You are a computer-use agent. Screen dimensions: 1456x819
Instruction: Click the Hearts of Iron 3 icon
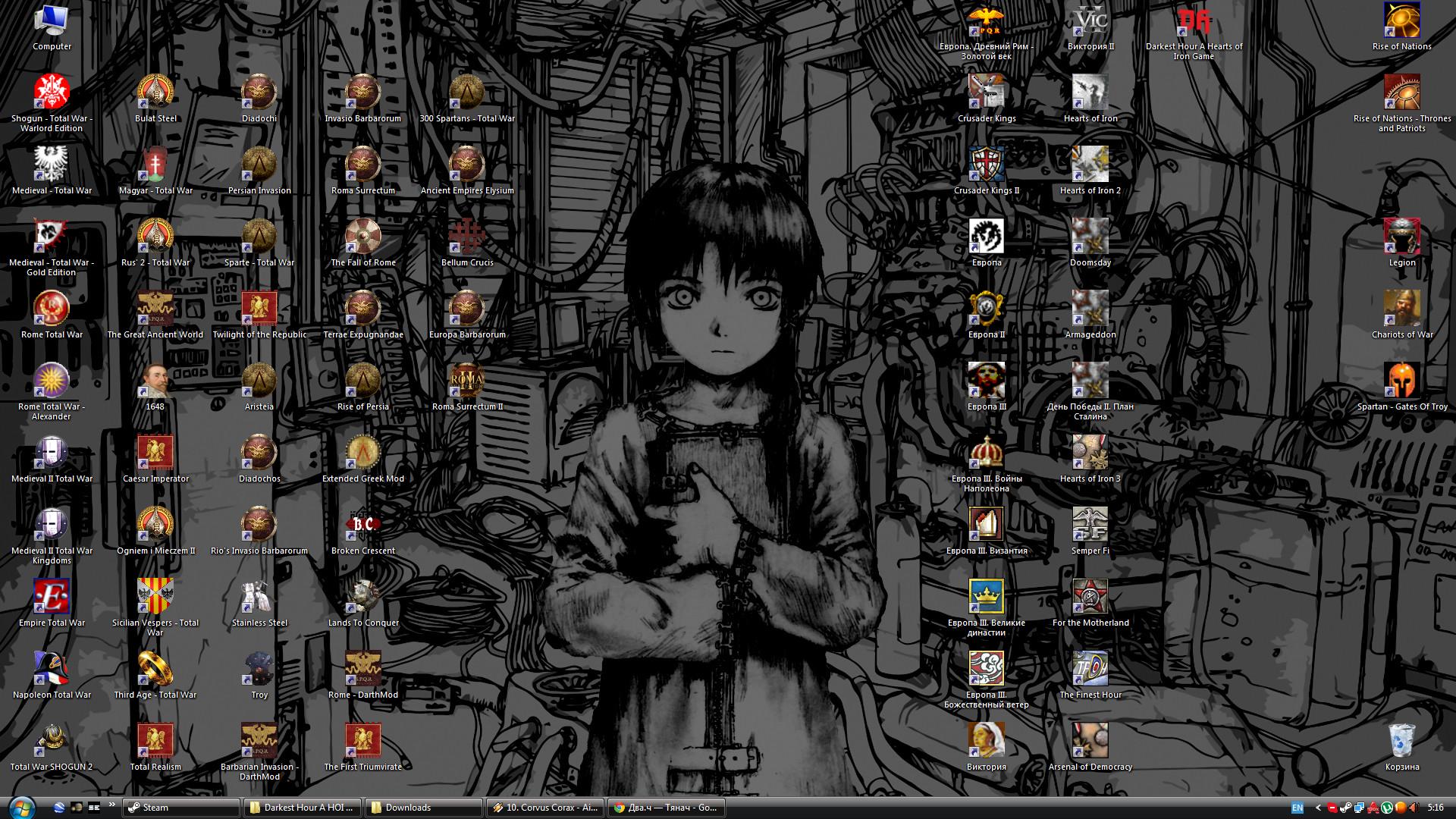pos(1090,459)
